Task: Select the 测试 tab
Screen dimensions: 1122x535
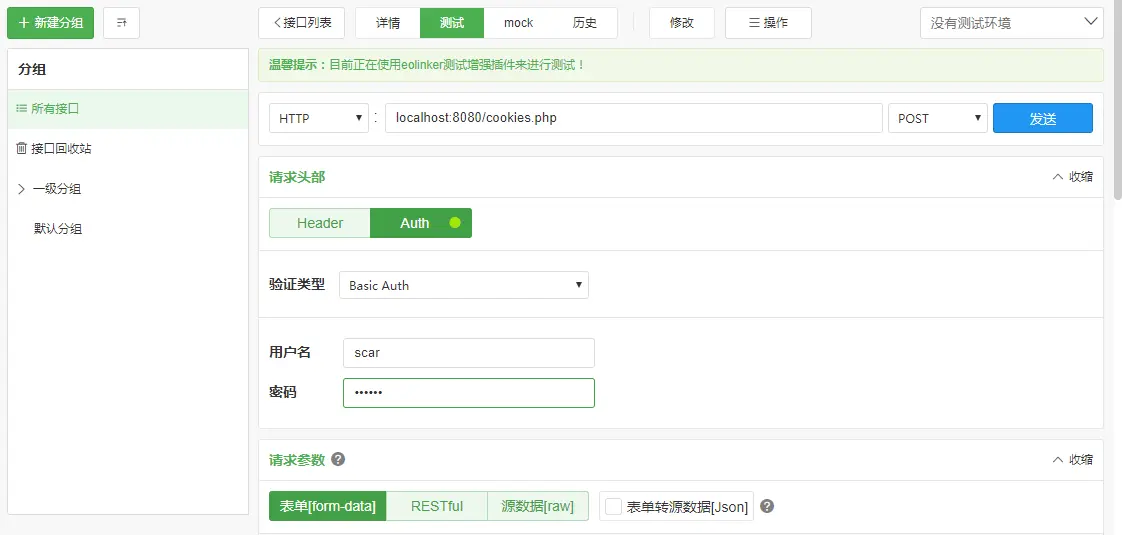Action: tap(452, 23)
